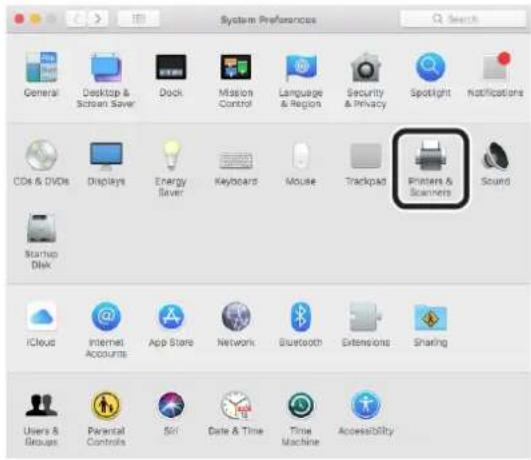This screenshot has width=531, height=460.
Task: Close the System Preferences window
Action: 19,19
